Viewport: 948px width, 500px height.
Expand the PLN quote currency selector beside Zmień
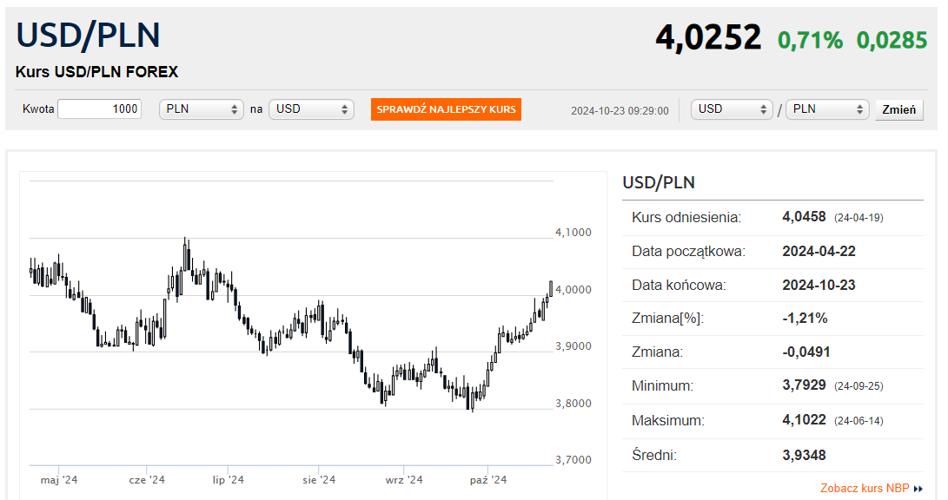tap(827, 109)
